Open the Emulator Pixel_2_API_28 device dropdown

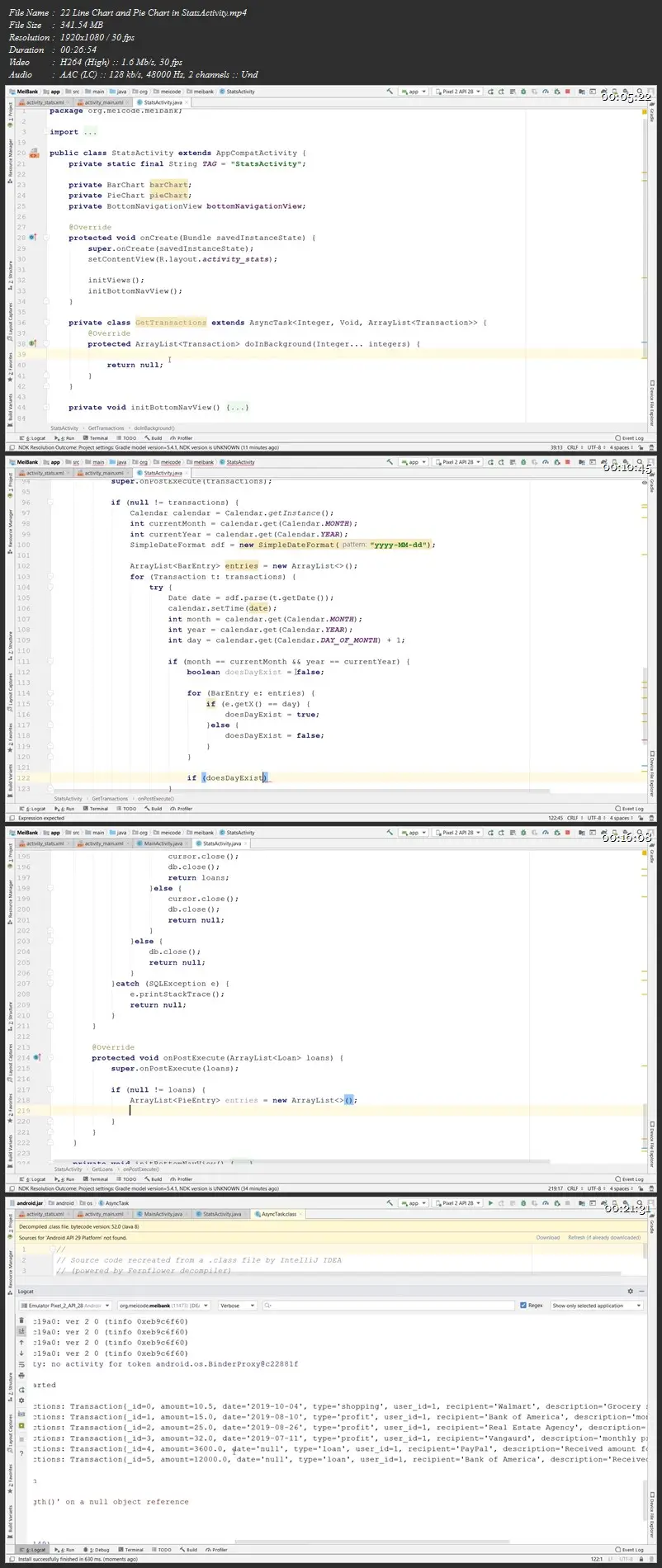[x=65, y=1306]
